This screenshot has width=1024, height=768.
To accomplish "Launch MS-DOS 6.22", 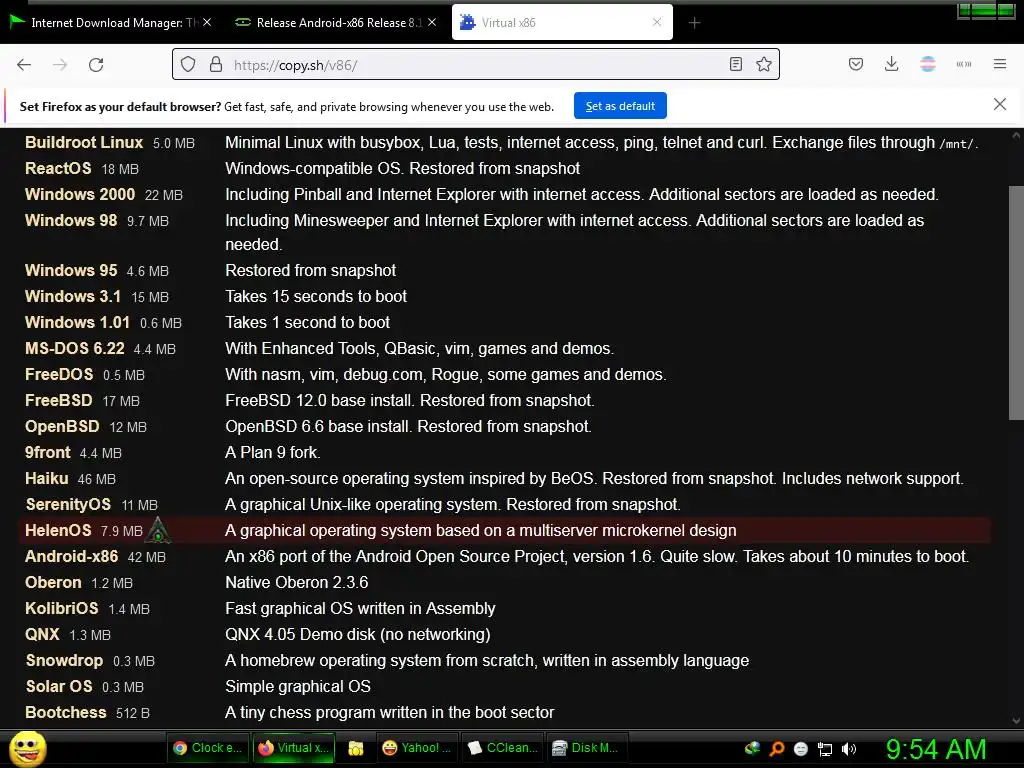I will point(74,349).
